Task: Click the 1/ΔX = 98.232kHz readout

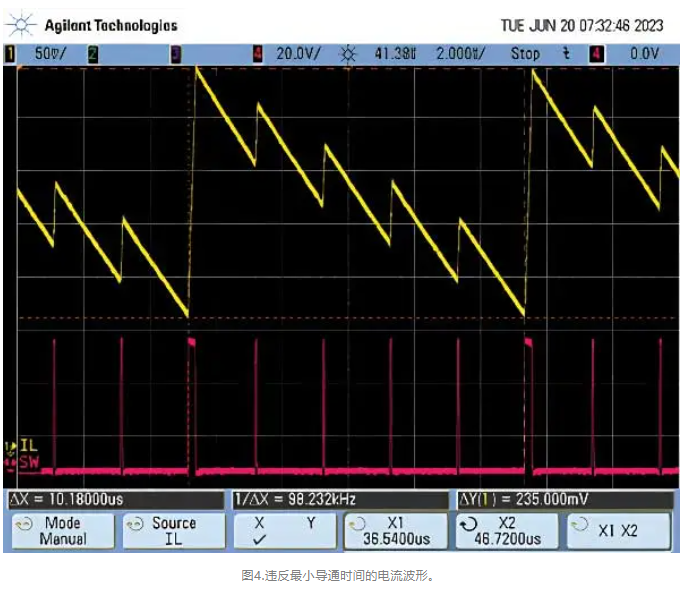Action: tap(296, 498)
